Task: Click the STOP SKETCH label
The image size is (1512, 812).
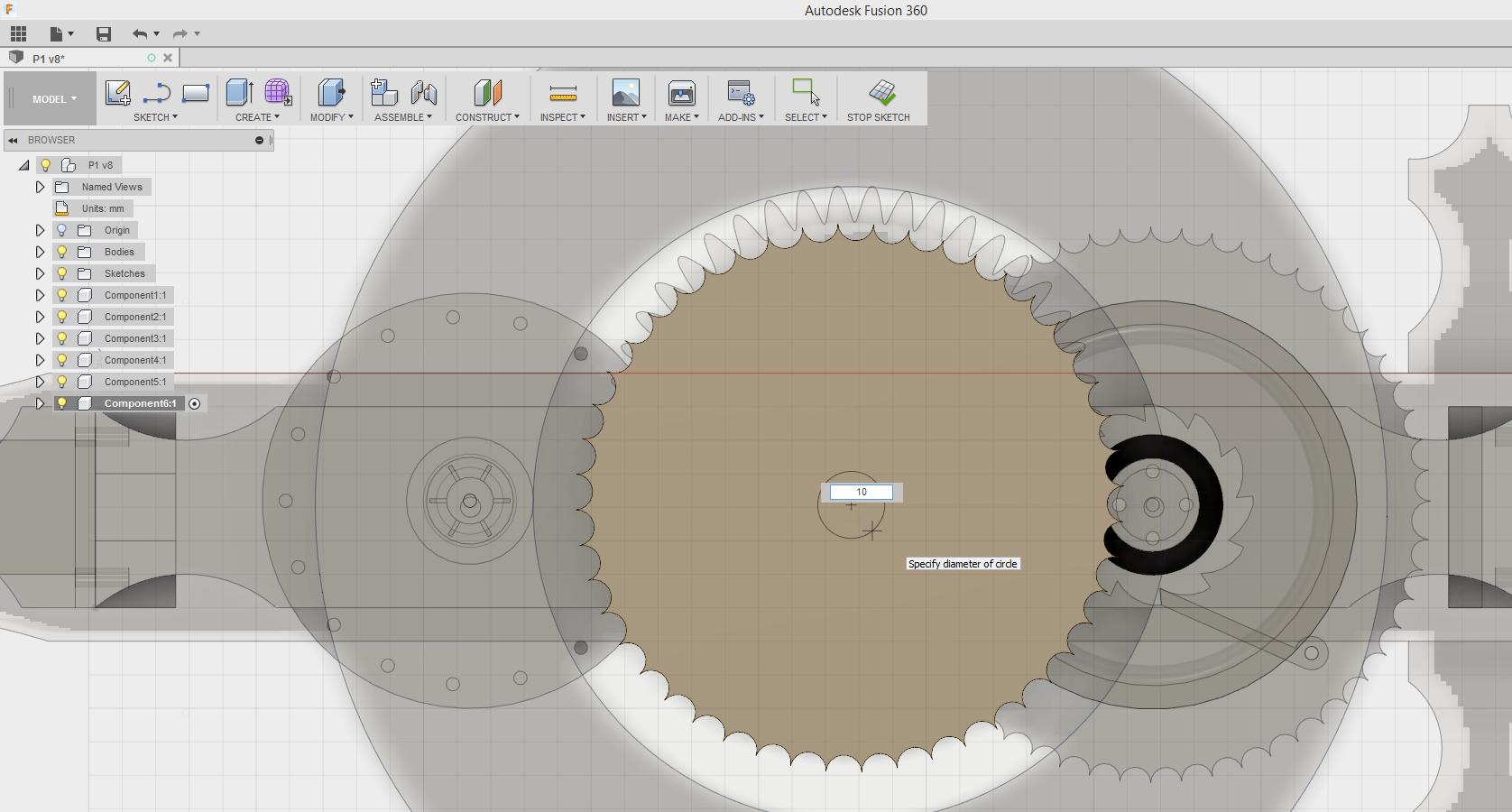Action: pos(878,117)
